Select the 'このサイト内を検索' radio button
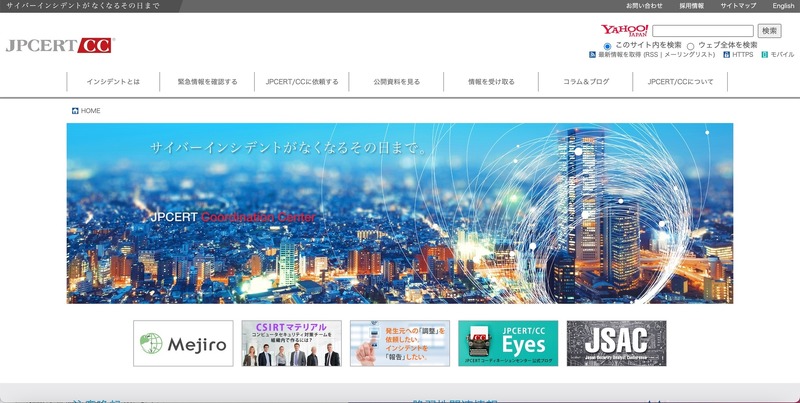Viewport: 800px width, 403px height. pos(607,45)
